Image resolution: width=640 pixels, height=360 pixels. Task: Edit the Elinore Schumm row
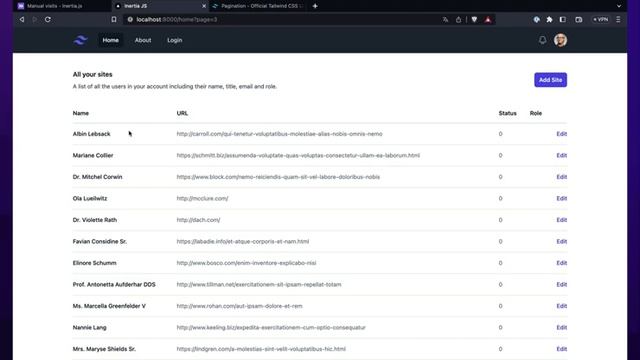(562, 263)
